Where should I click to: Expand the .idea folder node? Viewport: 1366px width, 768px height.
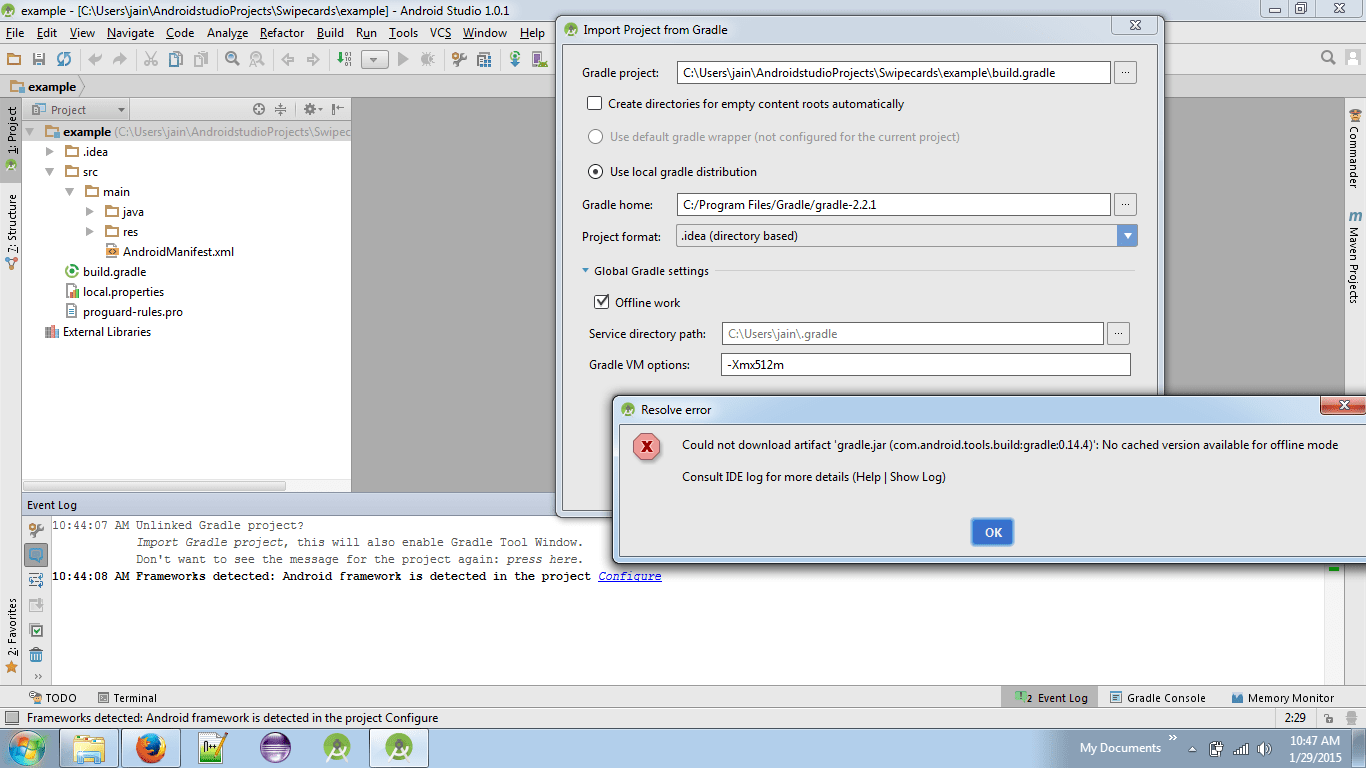pos(50,152)
